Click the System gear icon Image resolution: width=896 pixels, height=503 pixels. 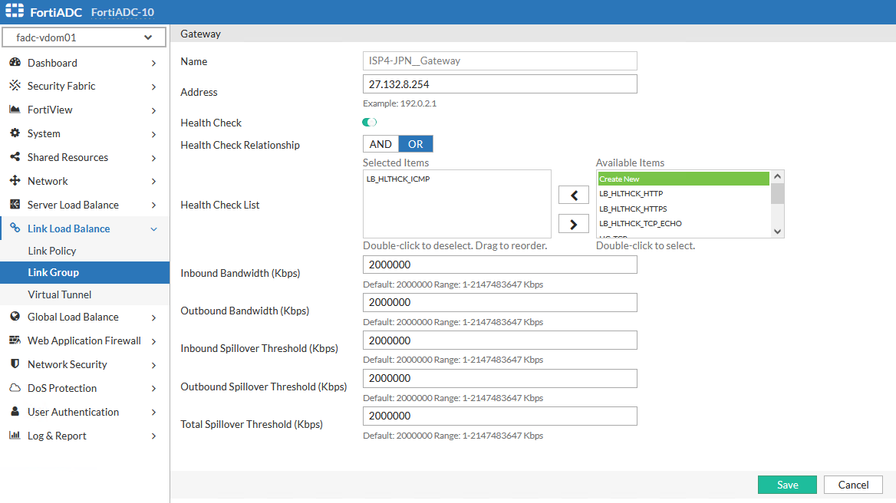click(x=15, y=133)
